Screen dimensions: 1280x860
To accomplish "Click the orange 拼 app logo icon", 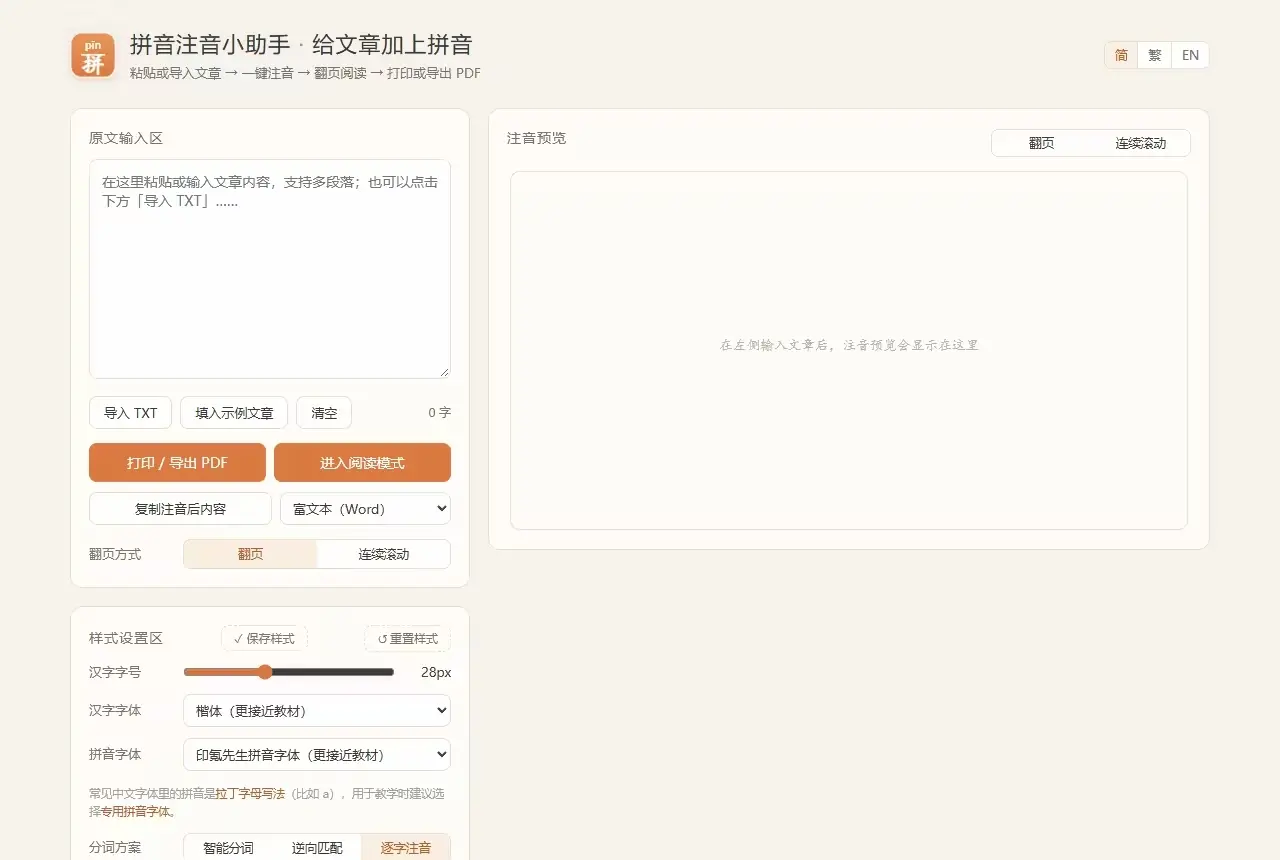I will pos(93,55).
